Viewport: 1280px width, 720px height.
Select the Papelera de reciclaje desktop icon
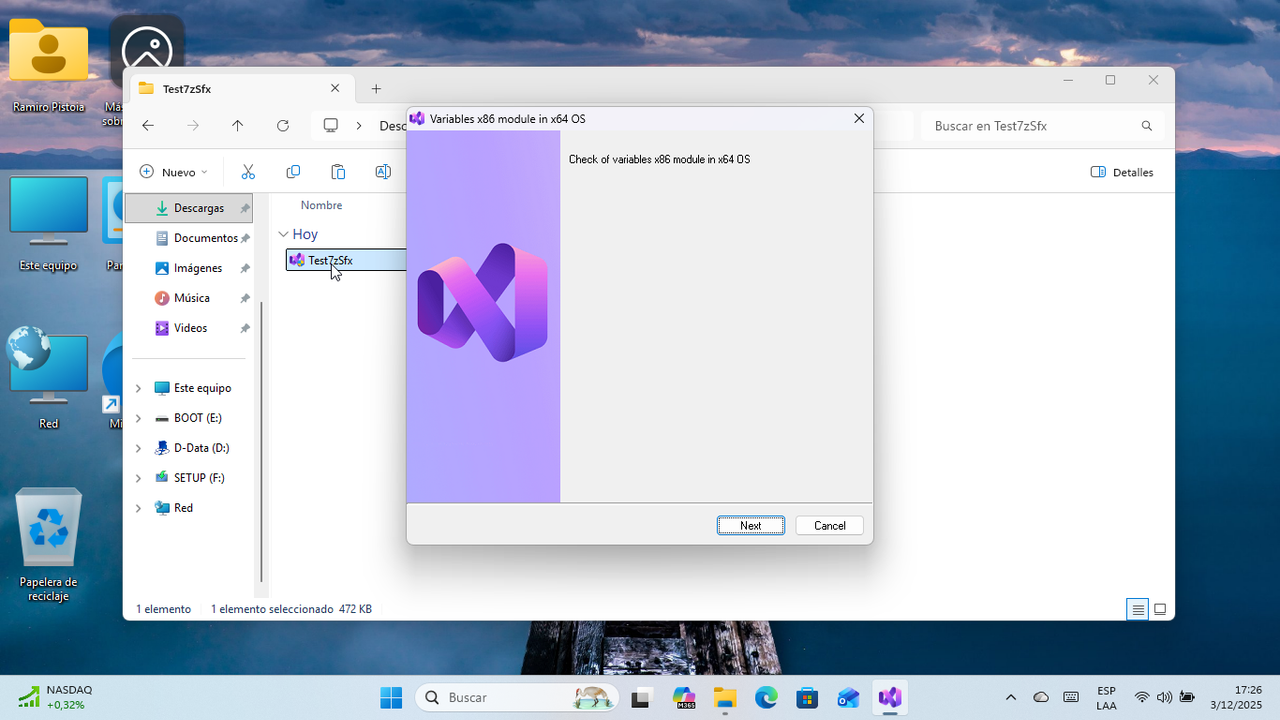point(48,545)
